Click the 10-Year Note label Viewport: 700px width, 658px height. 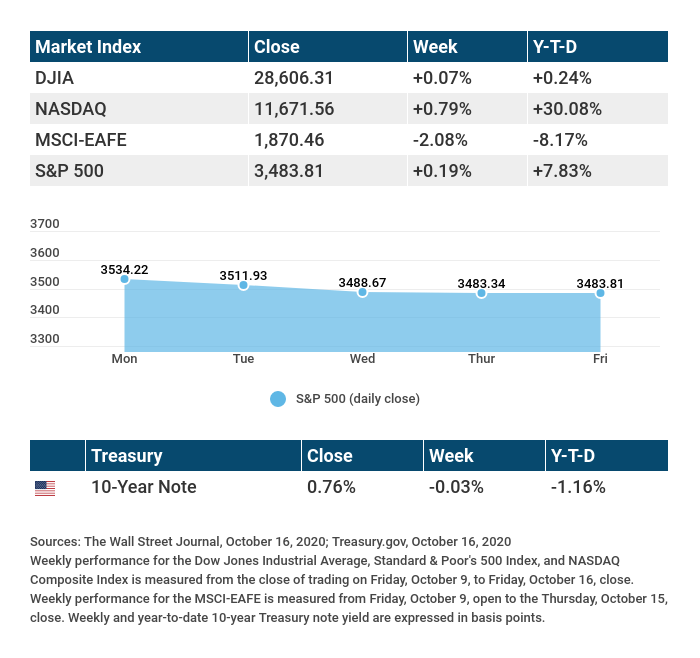(143, 488)
